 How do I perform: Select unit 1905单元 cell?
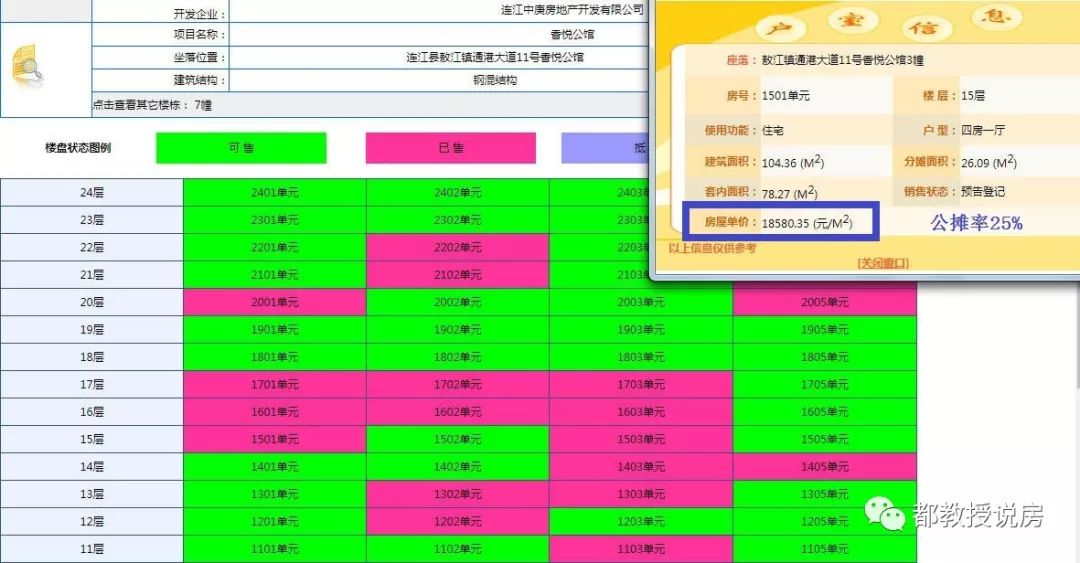click(824, 330)
